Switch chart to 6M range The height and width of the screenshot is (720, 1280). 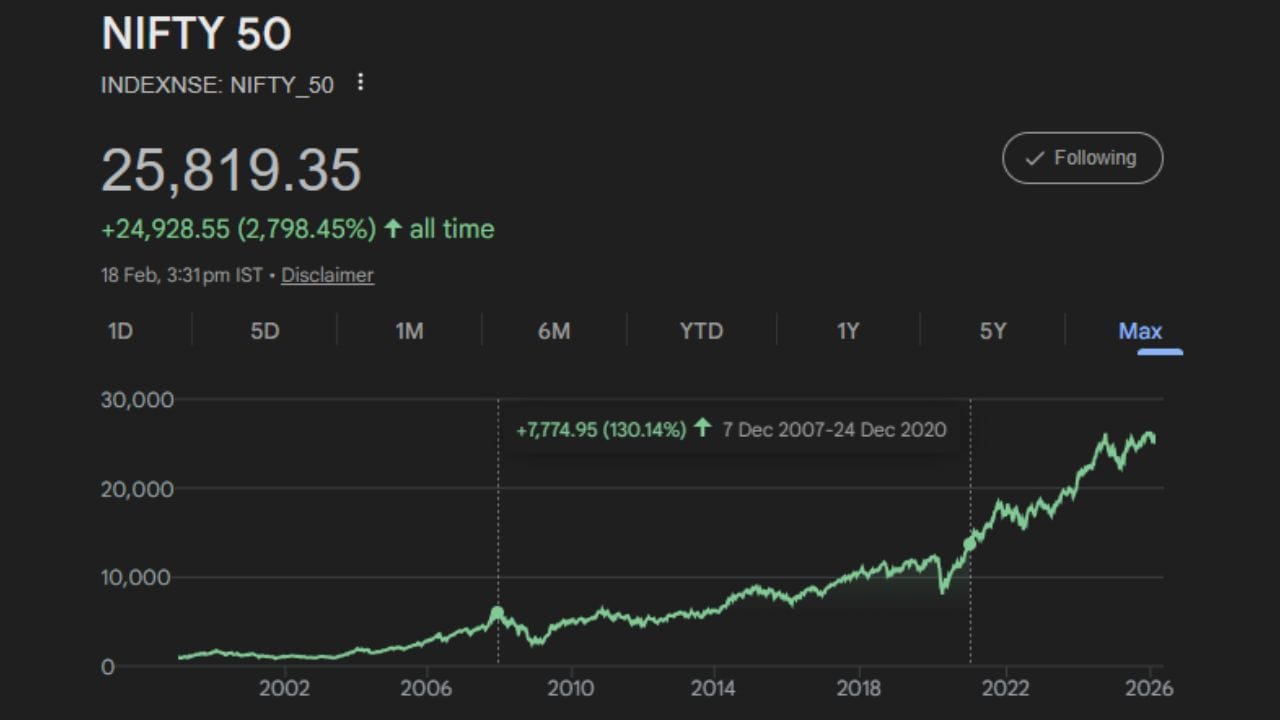[554, 331]
